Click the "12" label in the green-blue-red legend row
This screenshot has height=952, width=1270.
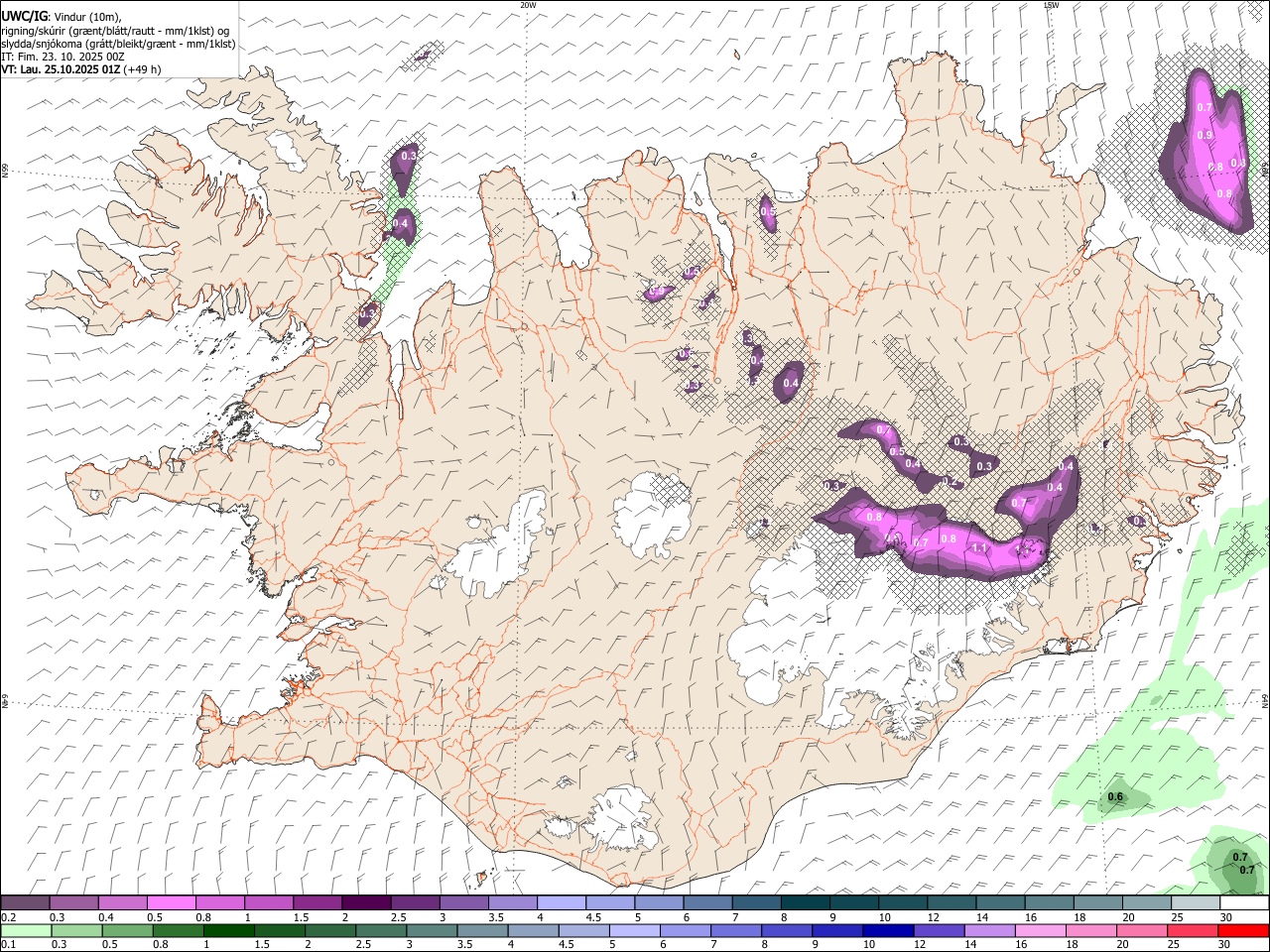point(921,945)
